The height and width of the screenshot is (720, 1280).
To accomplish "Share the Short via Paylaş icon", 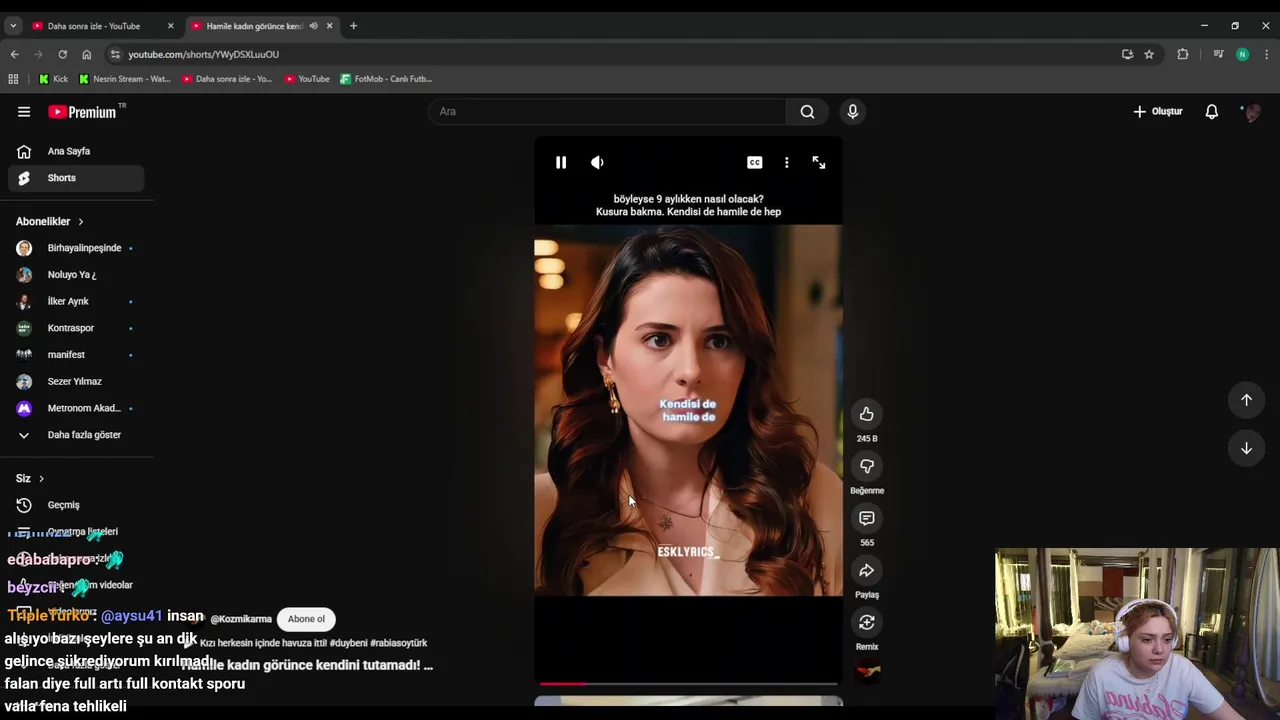I will pos(867,570).
